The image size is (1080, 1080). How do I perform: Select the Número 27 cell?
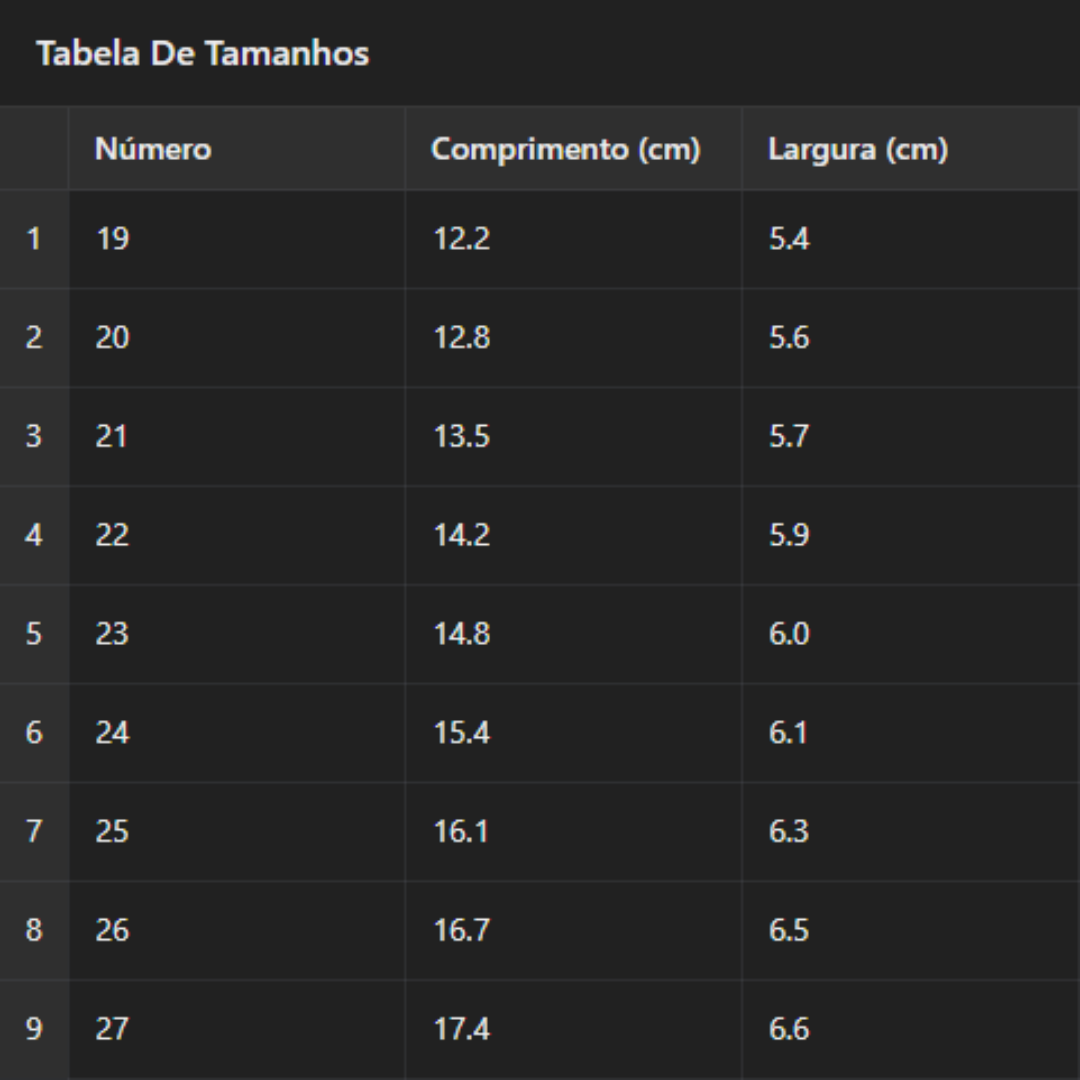point(112,1029)
